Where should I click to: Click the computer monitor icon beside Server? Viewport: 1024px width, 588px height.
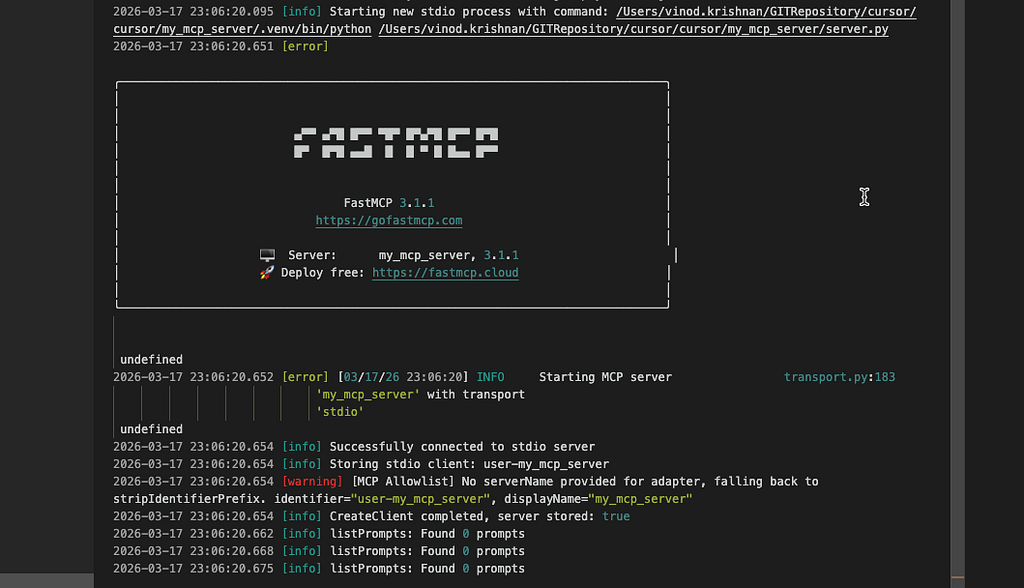[x=267, y=255]
